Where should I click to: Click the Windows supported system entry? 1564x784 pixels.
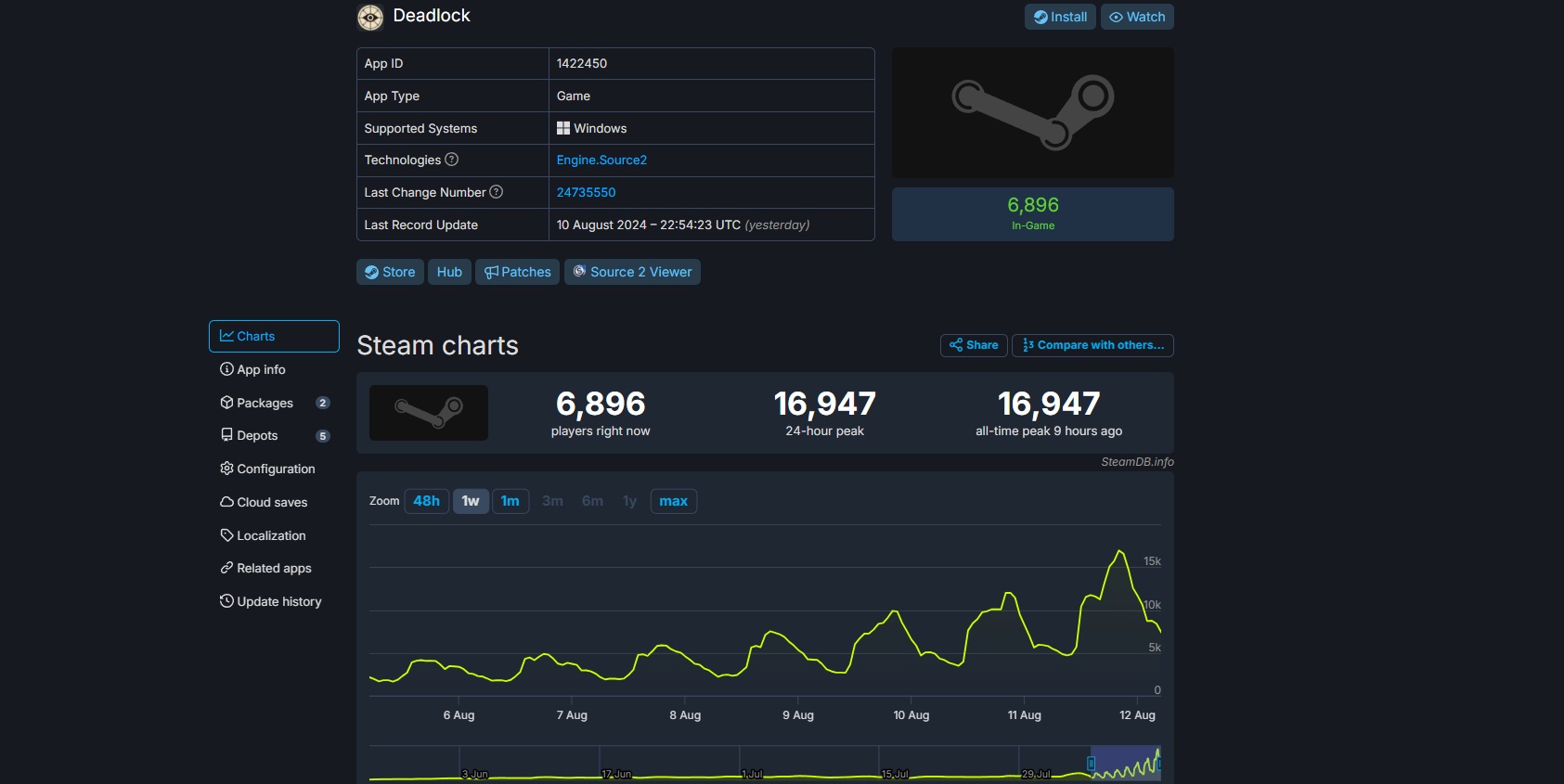coord(591,128)
